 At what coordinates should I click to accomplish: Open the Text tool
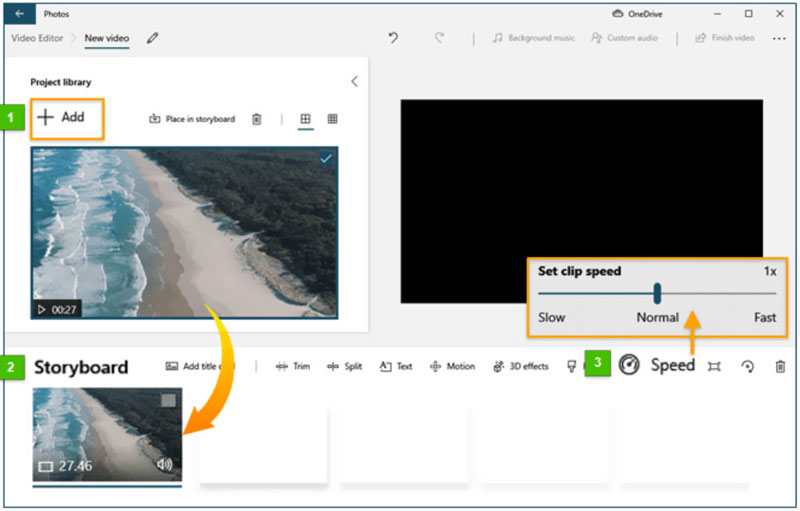[x=396, y=366]
